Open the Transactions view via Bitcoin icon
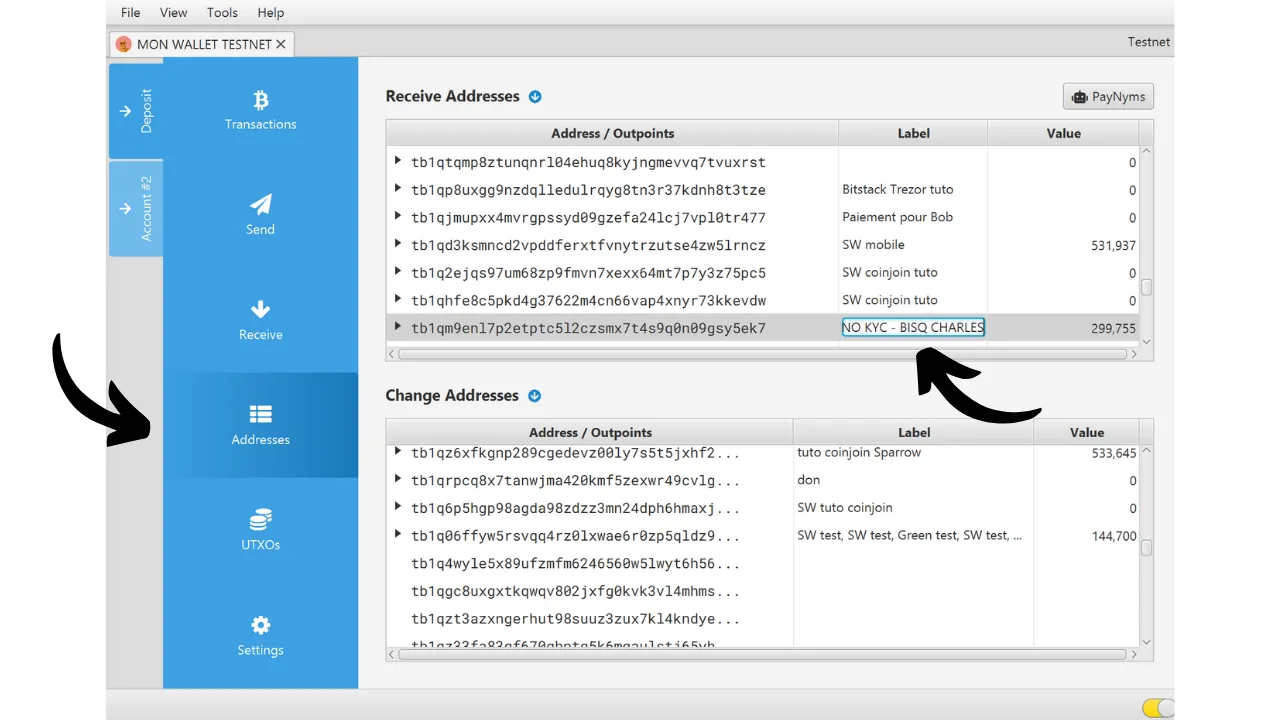The width and height of the screenshot is (1280, 720). [x=260, y=101]
